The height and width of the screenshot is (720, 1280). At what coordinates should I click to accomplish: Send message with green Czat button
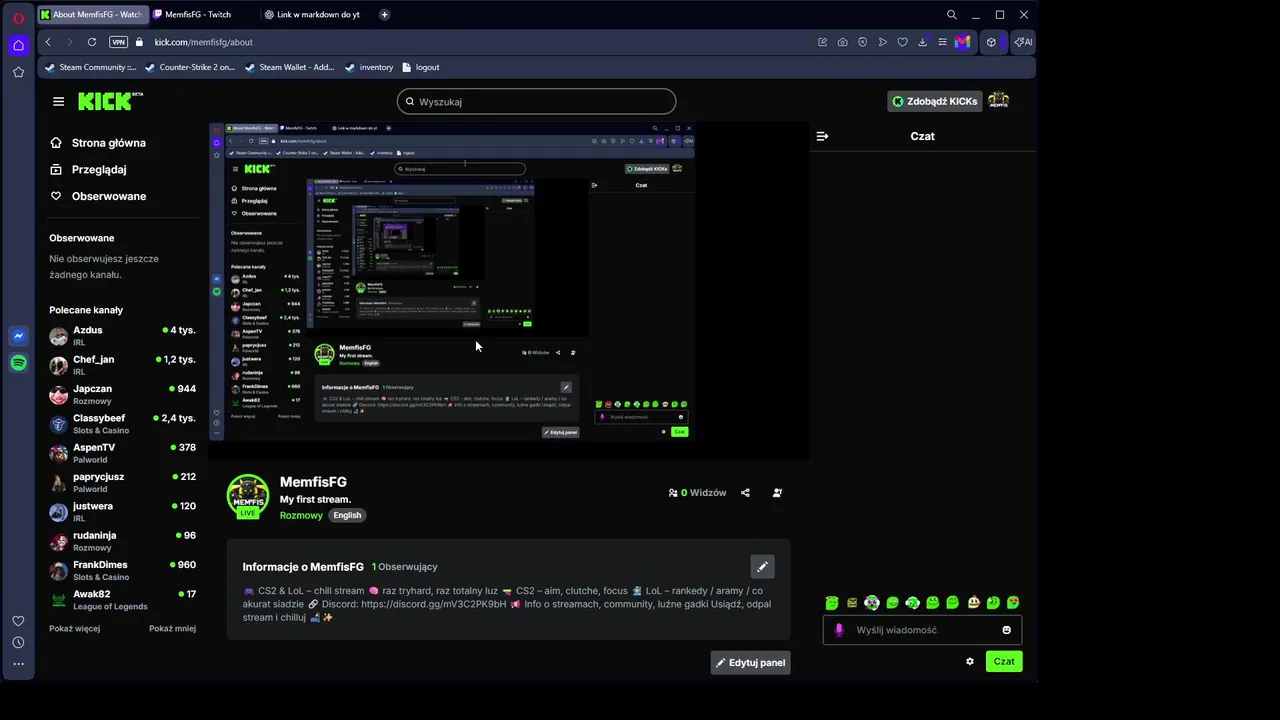[x=1004, y=661]
